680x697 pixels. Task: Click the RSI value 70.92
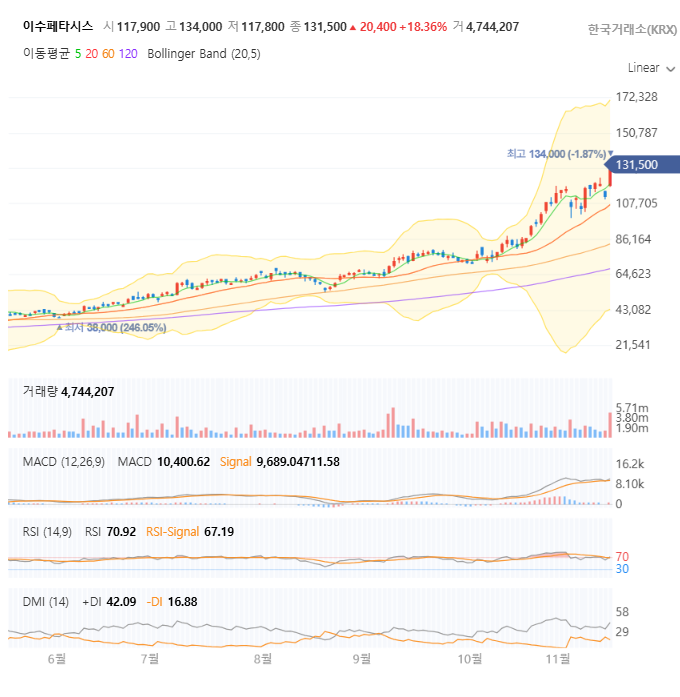click(121, 532)
